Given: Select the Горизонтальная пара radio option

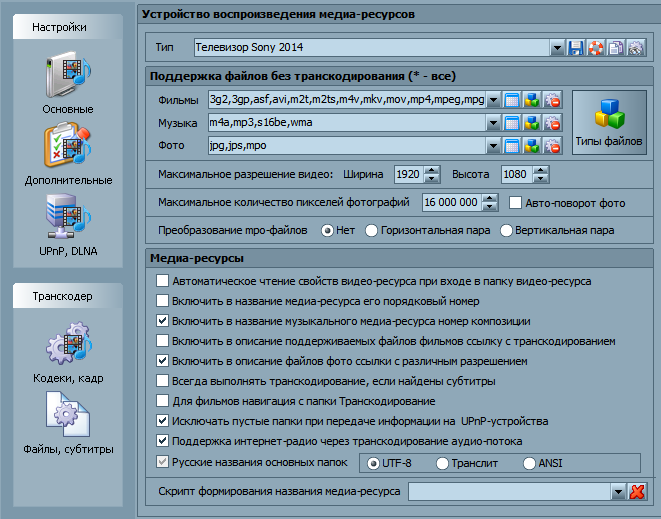Looking at the screenshot, I should [x=372, y=230].
